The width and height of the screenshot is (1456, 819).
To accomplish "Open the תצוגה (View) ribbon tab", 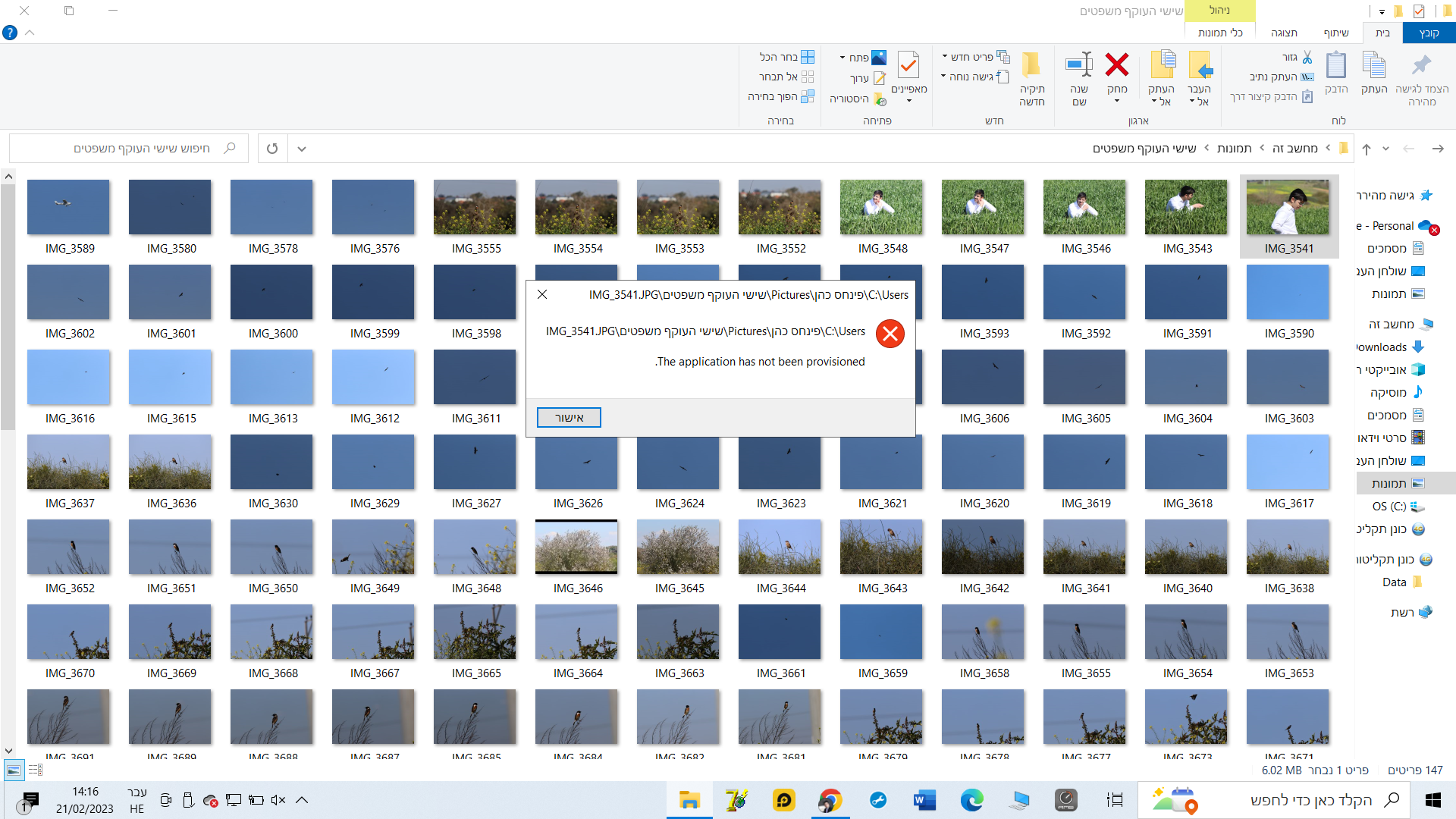I will pyautogui.click(x=1284, y=33).
